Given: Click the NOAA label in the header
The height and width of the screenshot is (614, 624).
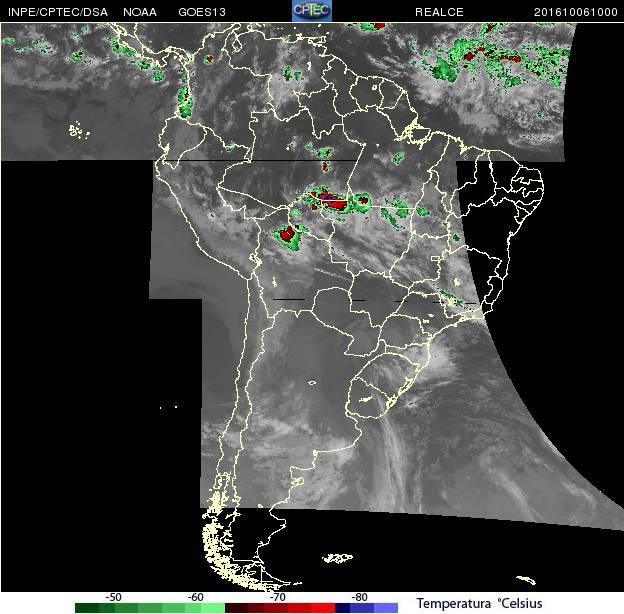Looking at the screenshot, I should [x=140, y=12].
